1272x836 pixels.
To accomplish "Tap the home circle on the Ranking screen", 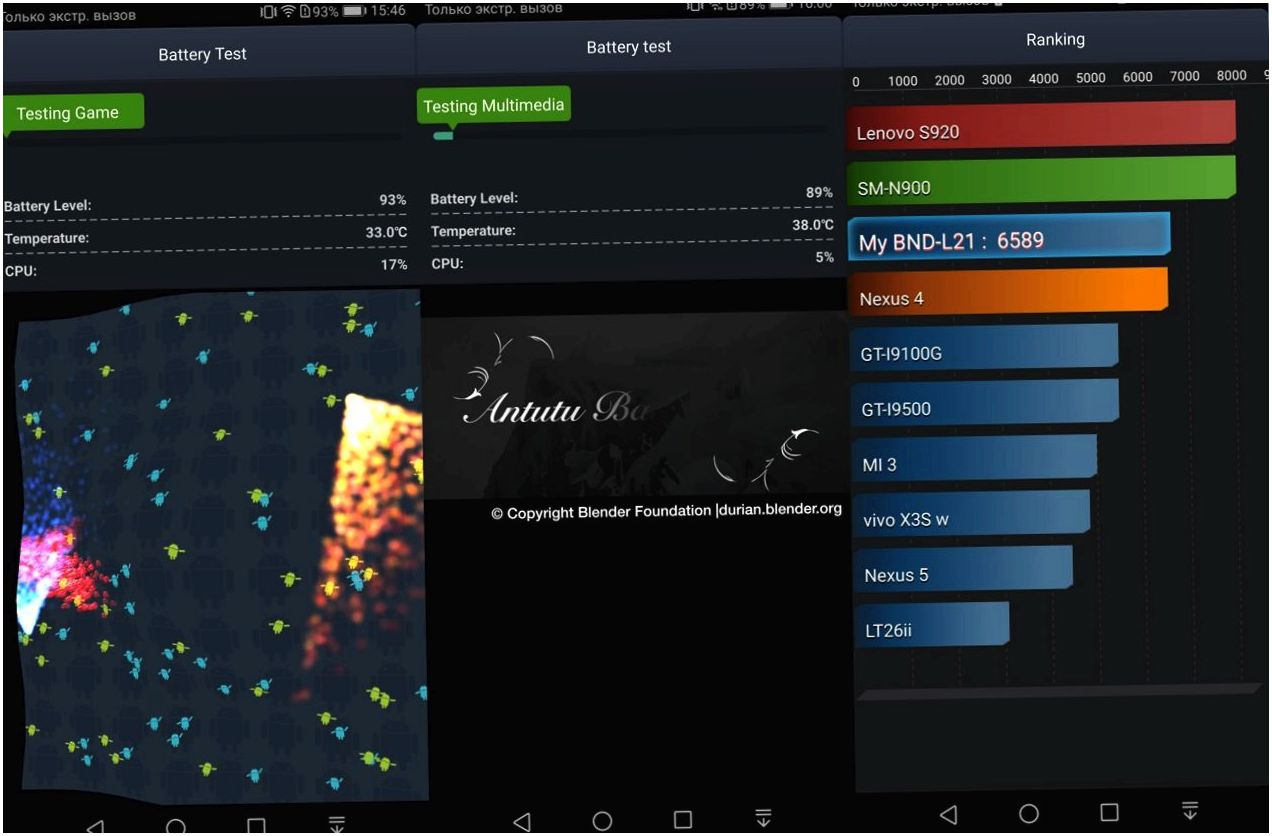I will click(1029, 813).
